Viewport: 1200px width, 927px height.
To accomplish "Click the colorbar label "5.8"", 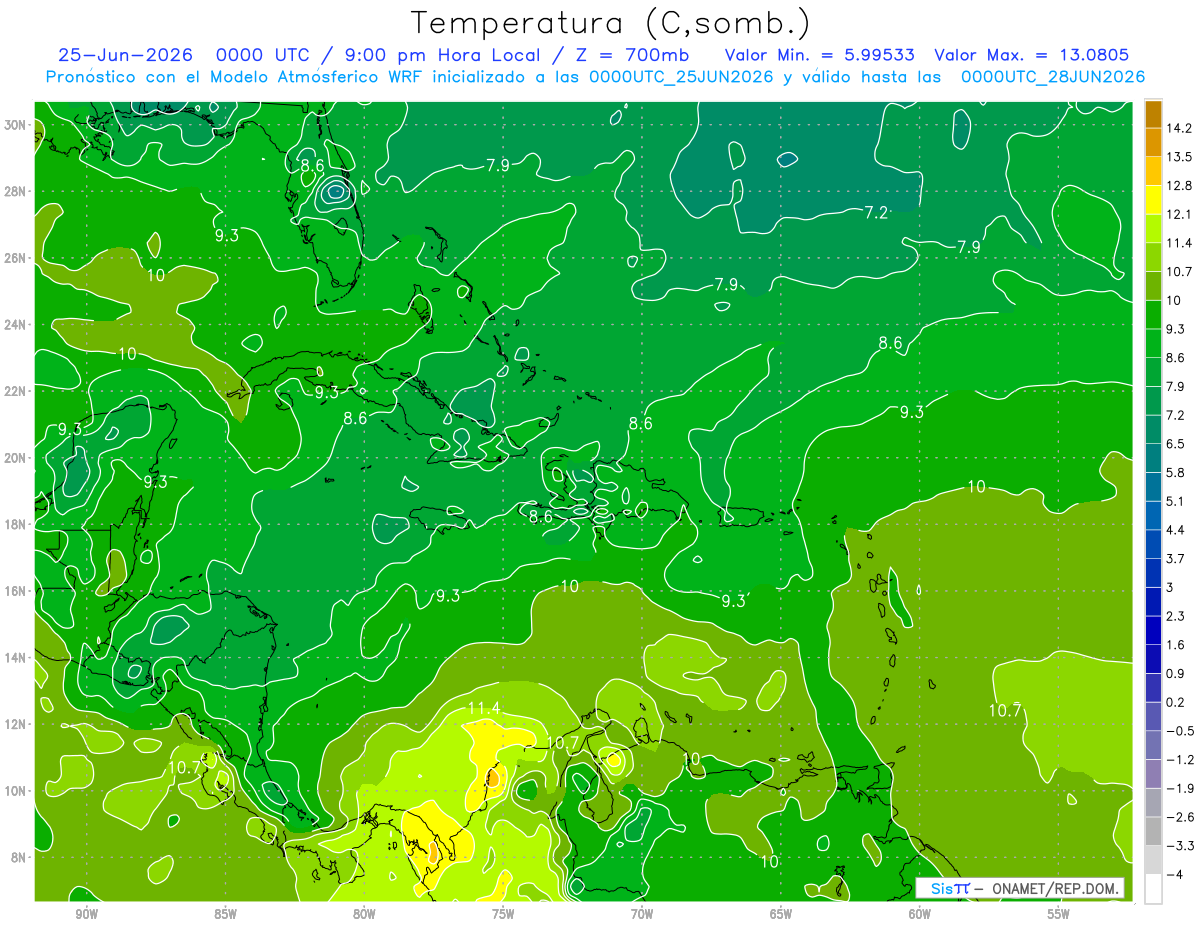I will tap(1176, 472).
